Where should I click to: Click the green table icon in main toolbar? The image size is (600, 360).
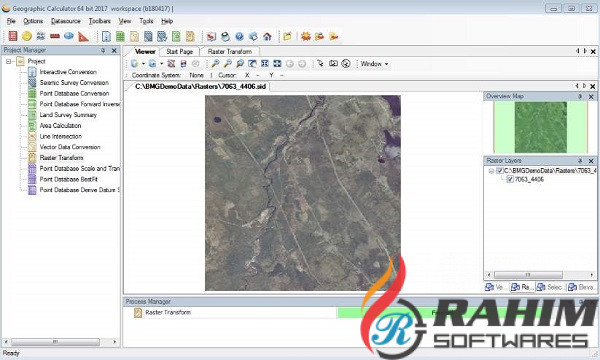(x=120, y=36)
